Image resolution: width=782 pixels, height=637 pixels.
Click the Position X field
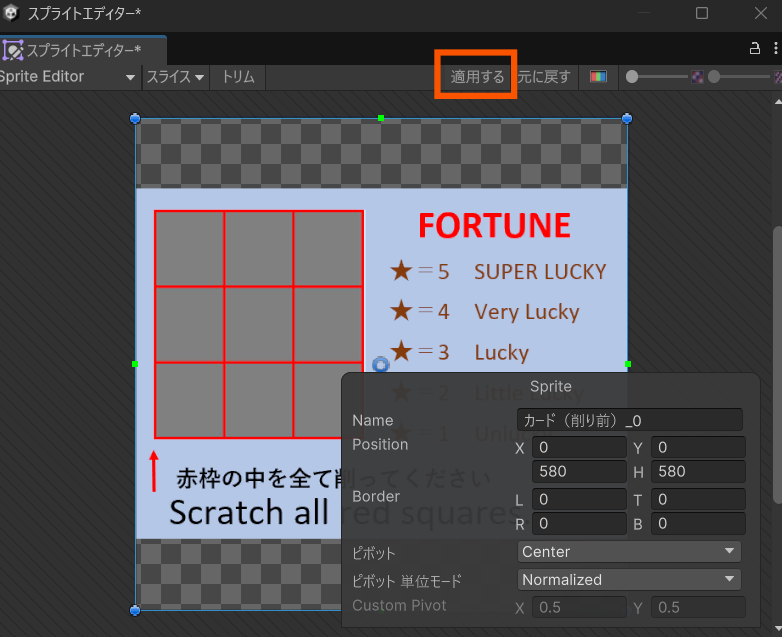[x=579, y=447]
